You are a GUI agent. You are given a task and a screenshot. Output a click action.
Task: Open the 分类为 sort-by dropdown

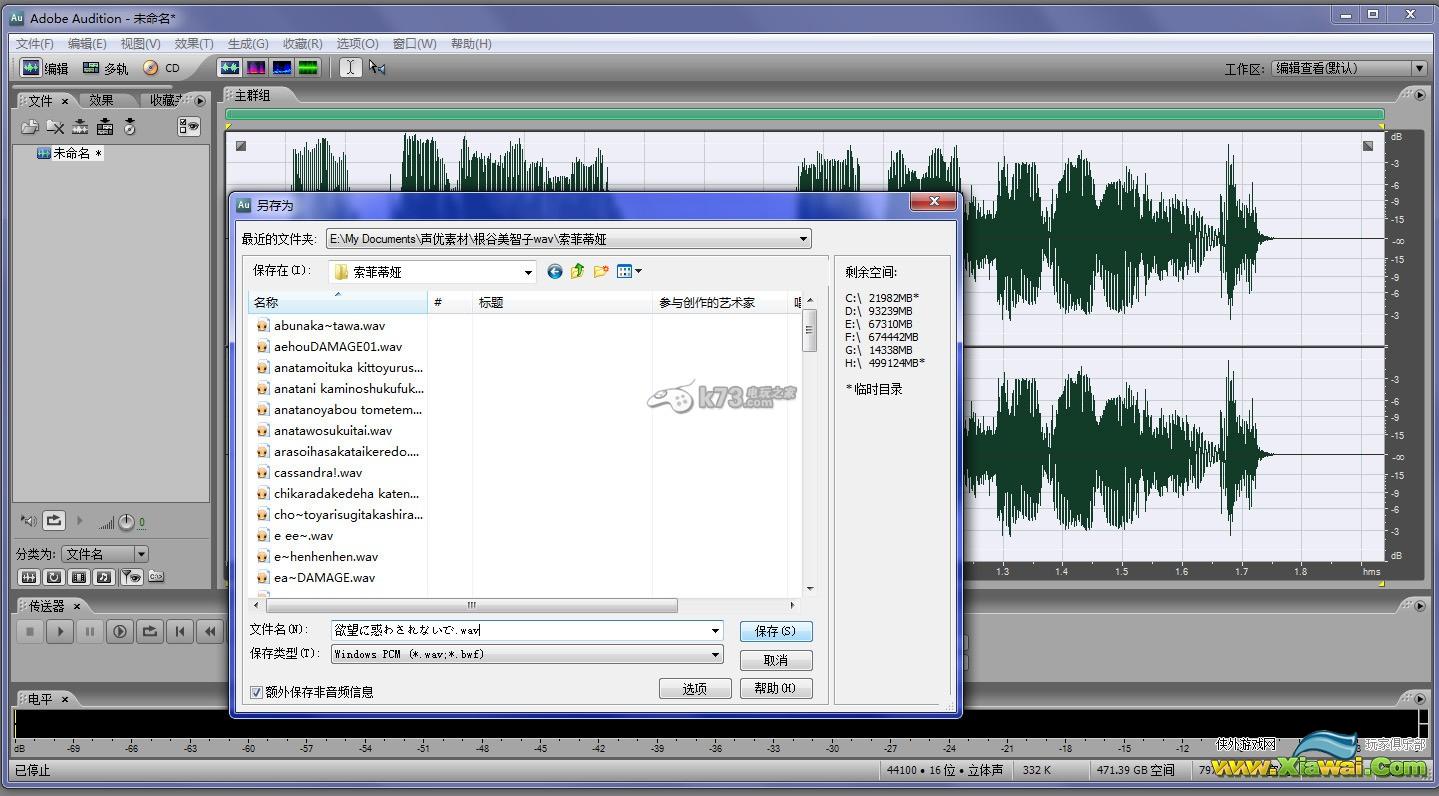(141, 554)
